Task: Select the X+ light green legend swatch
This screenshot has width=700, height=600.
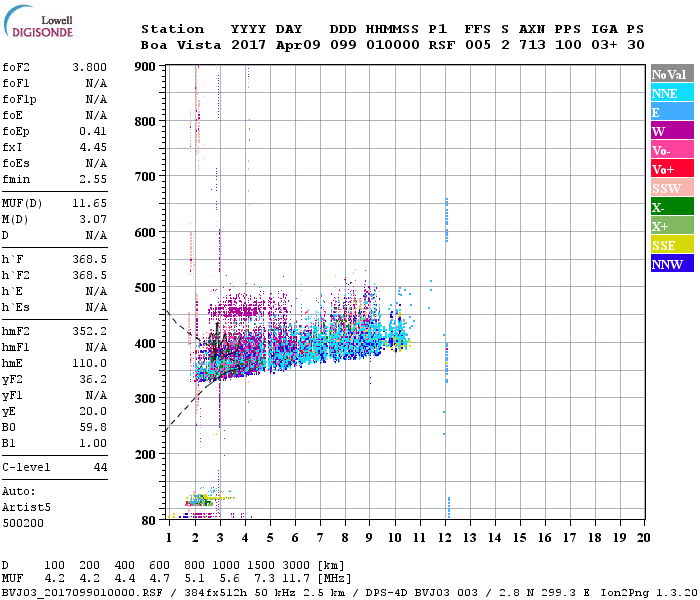Action: 672,226
